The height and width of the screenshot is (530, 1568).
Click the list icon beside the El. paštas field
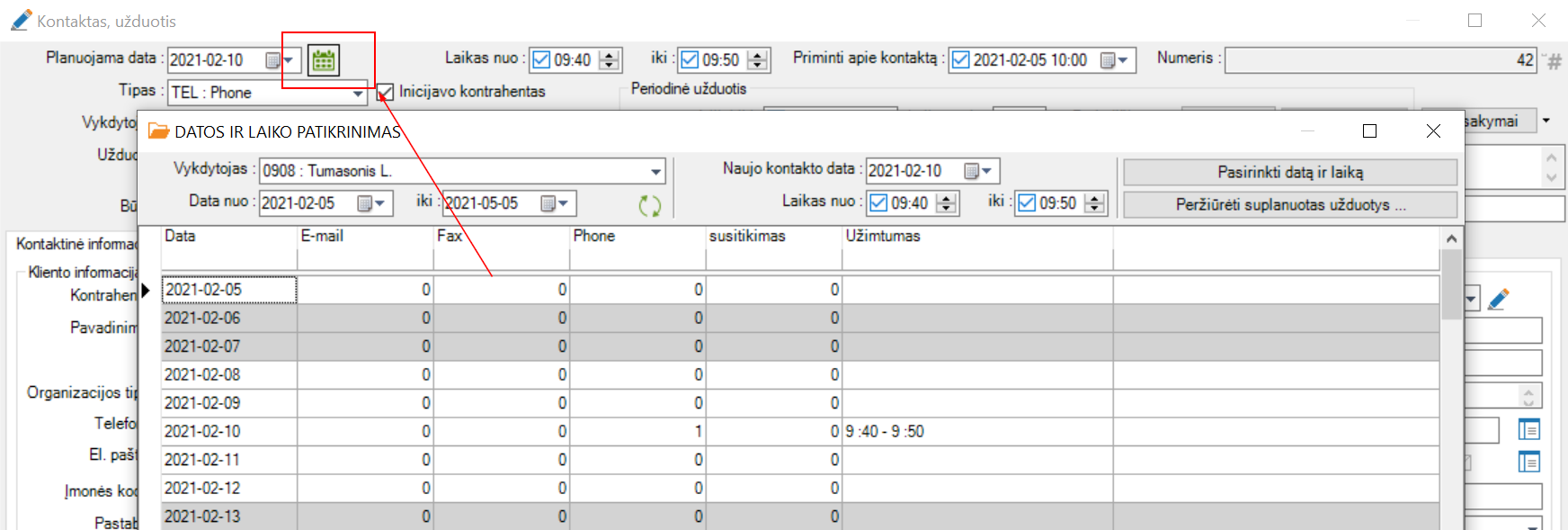click(x=1528, y=462)
